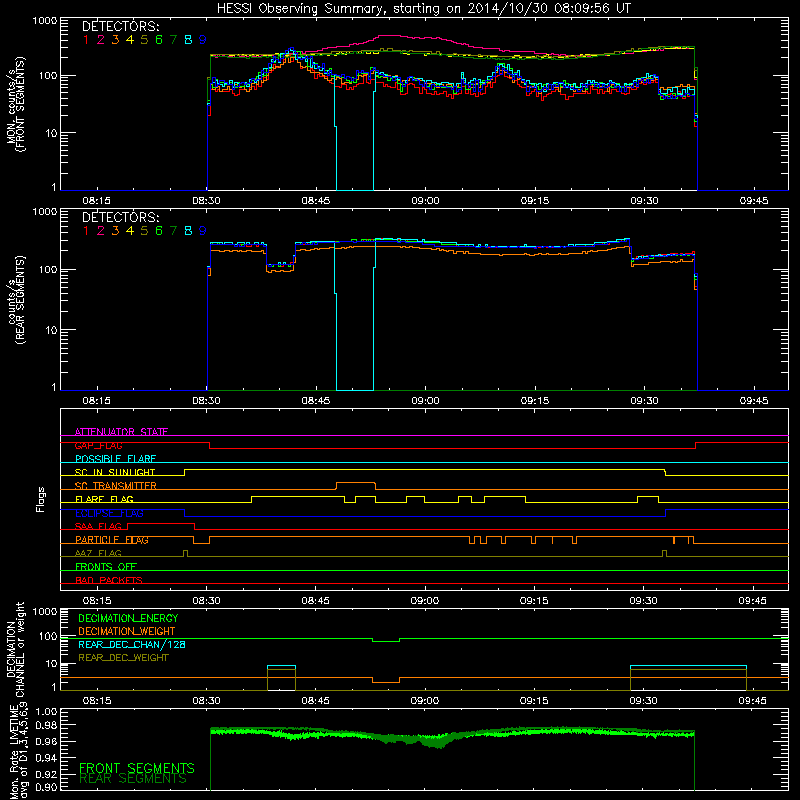Click the FRONT SEGMENTS livetime legend label
Viewport: 800px width, 800px height.
point(137,768)
